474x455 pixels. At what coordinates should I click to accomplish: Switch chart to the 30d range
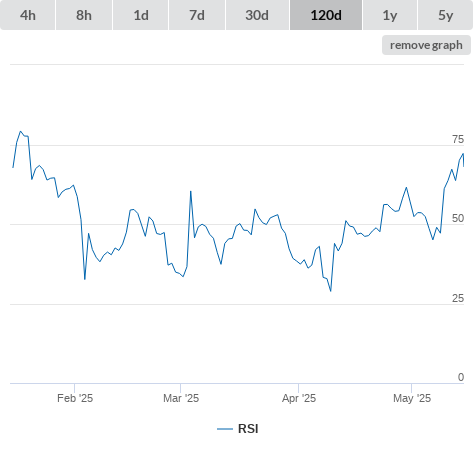click(257, 15)
